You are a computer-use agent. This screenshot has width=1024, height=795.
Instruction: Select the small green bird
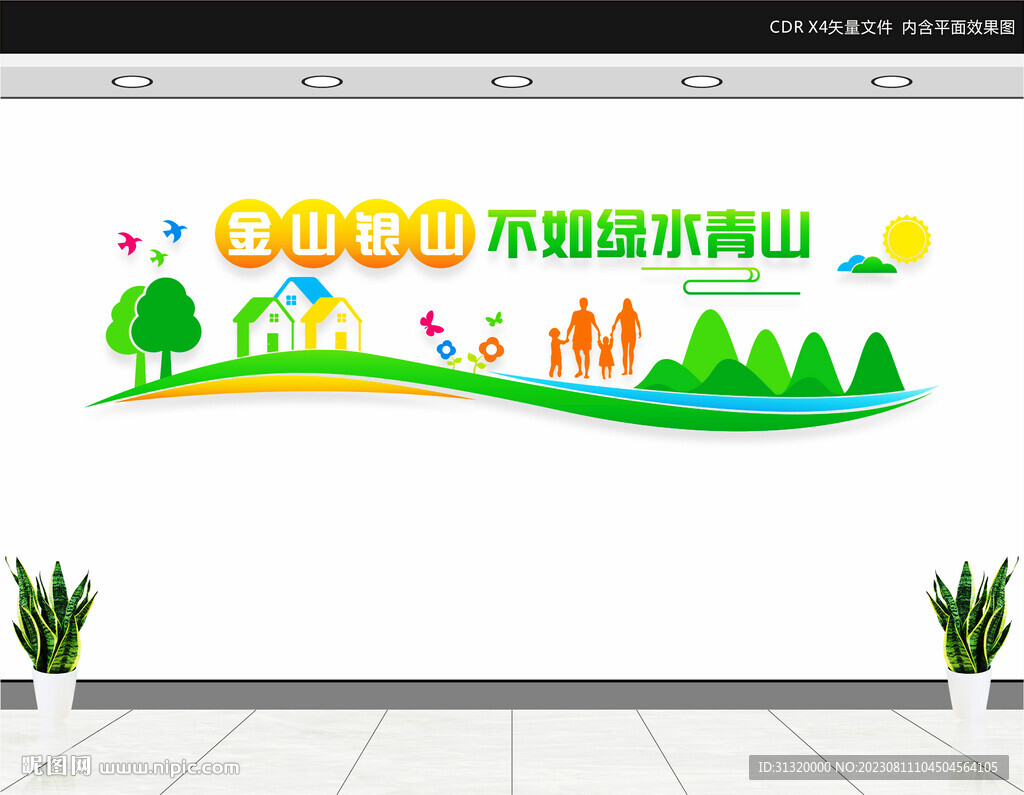pyautogui.click(x=158, y=257)
